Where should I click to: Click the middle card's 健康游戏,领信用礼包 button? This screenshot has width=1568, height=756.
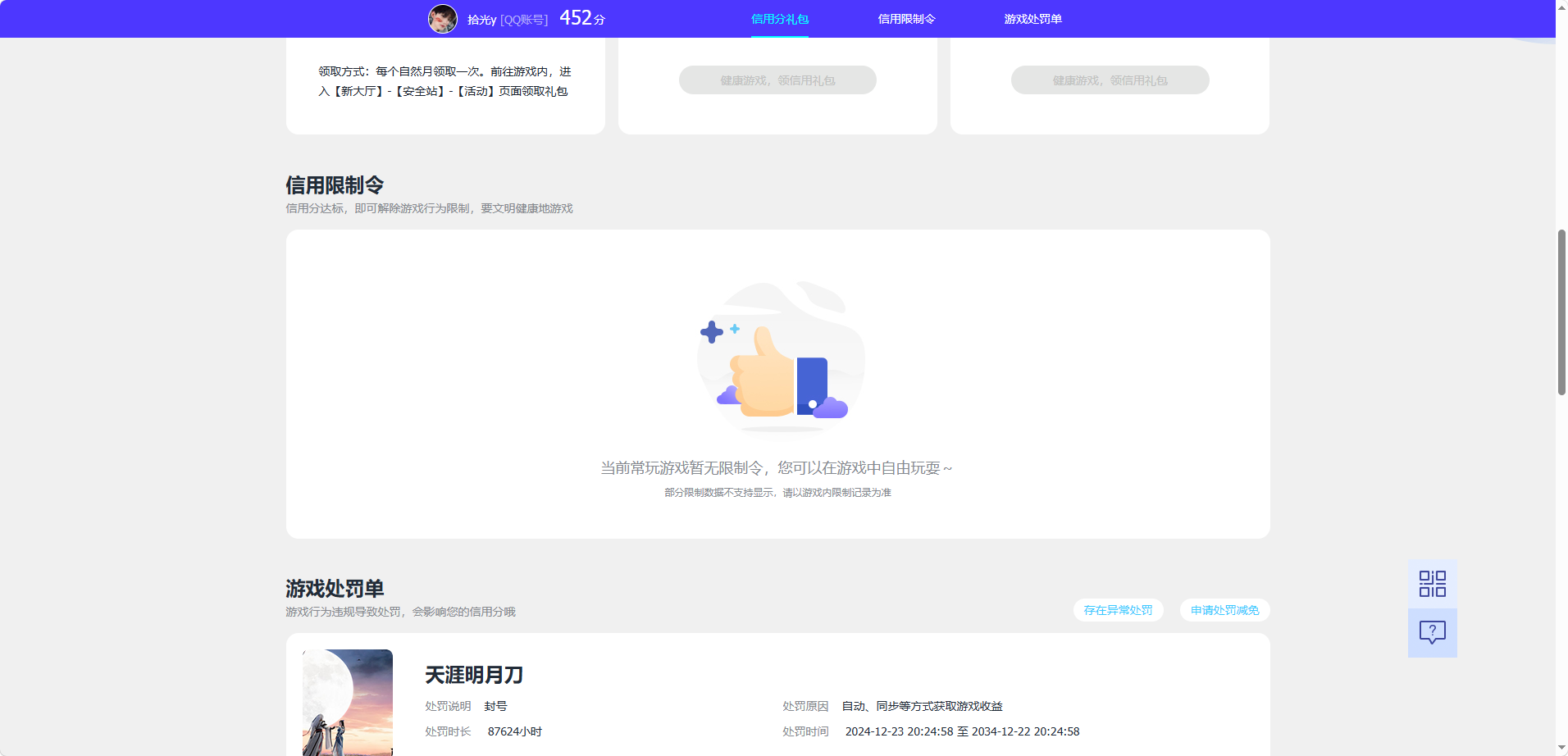click(x=777, y=80)
